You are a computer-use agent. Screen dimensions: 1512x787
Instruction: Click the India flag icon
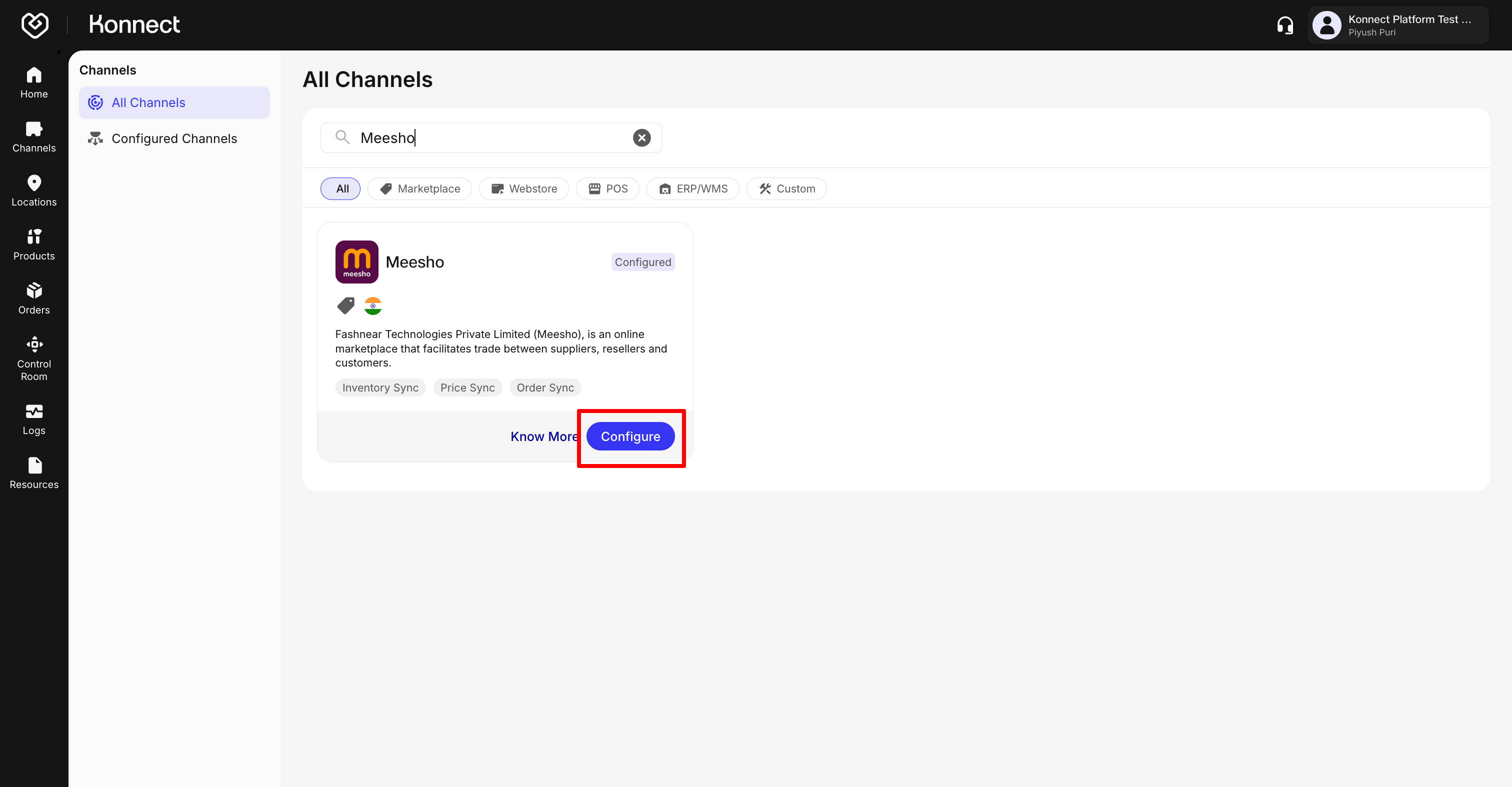coord(372,306)
